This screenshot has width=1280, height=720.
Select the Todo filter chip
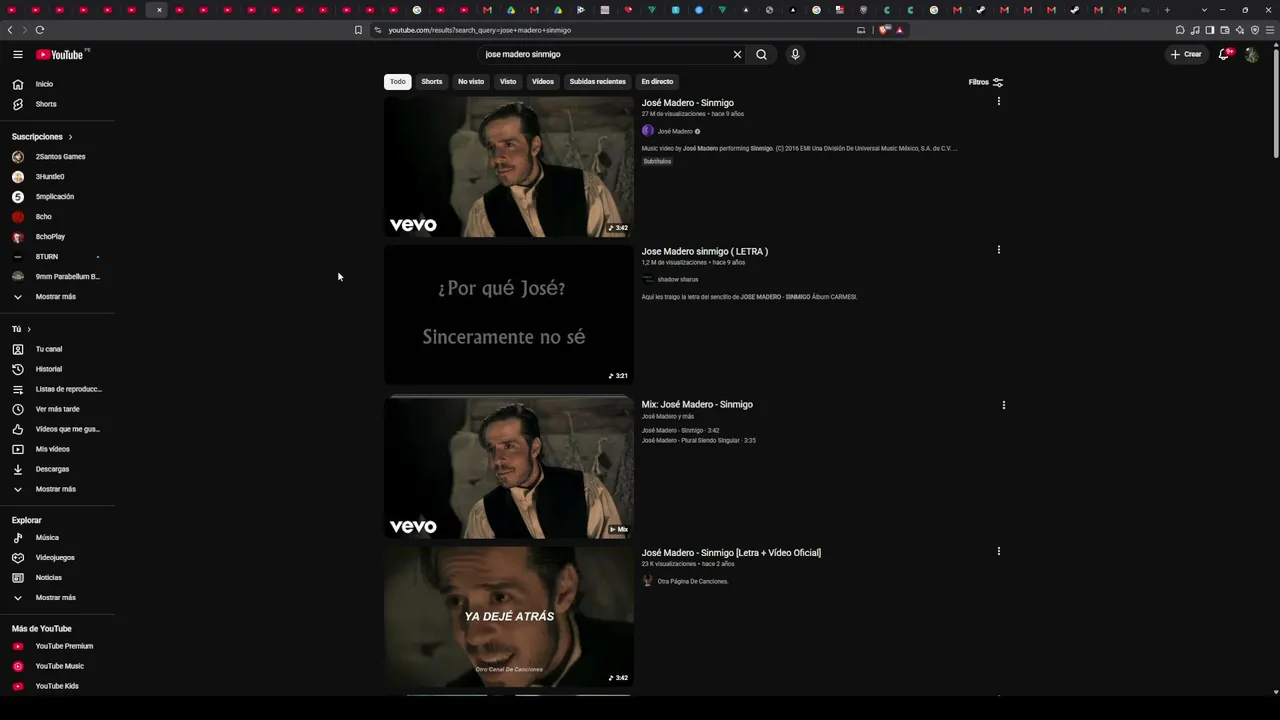398,82
